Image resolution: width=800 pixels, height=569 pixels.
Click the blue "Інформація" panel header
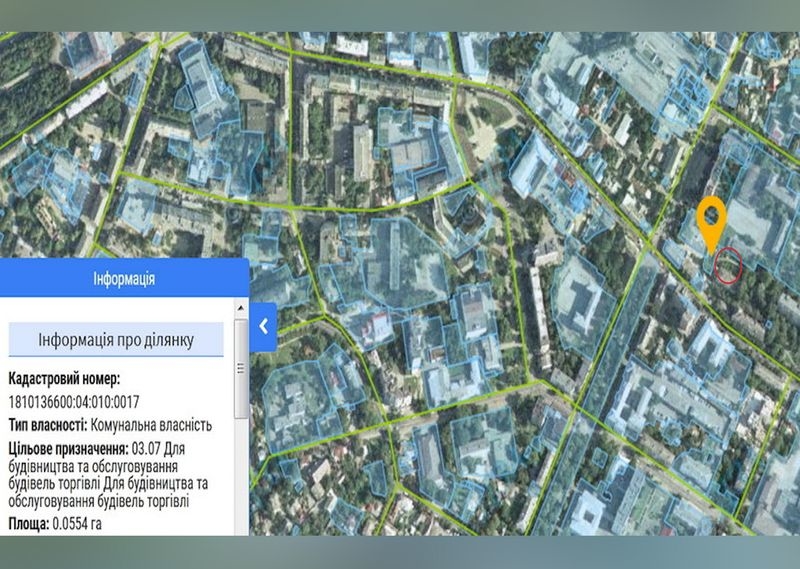pos(124,278)
